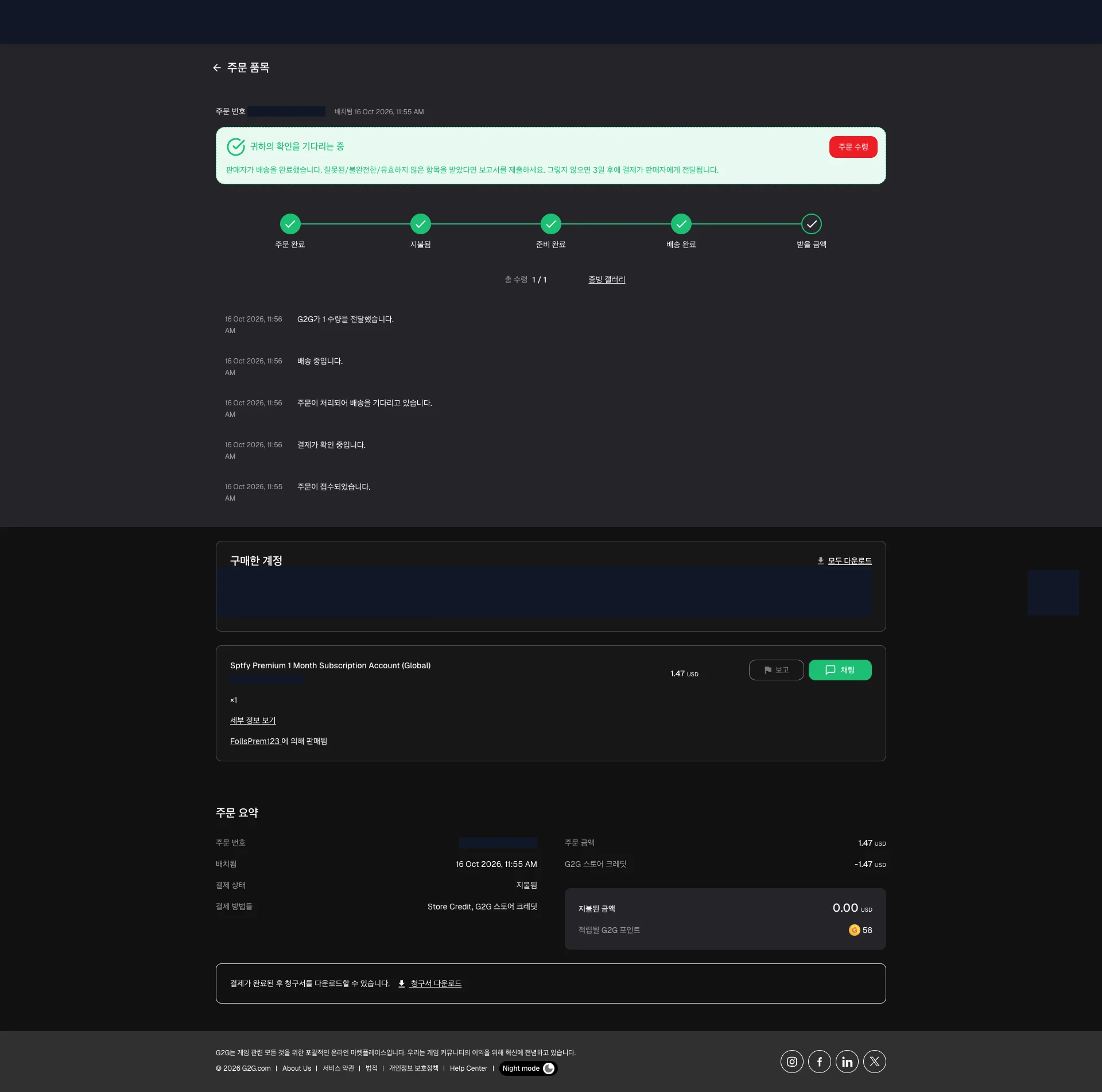Click the 주문 수령 red button
Image resolution: width=1102 pixels, height=1092 pixels.
[x=853, y=147]
